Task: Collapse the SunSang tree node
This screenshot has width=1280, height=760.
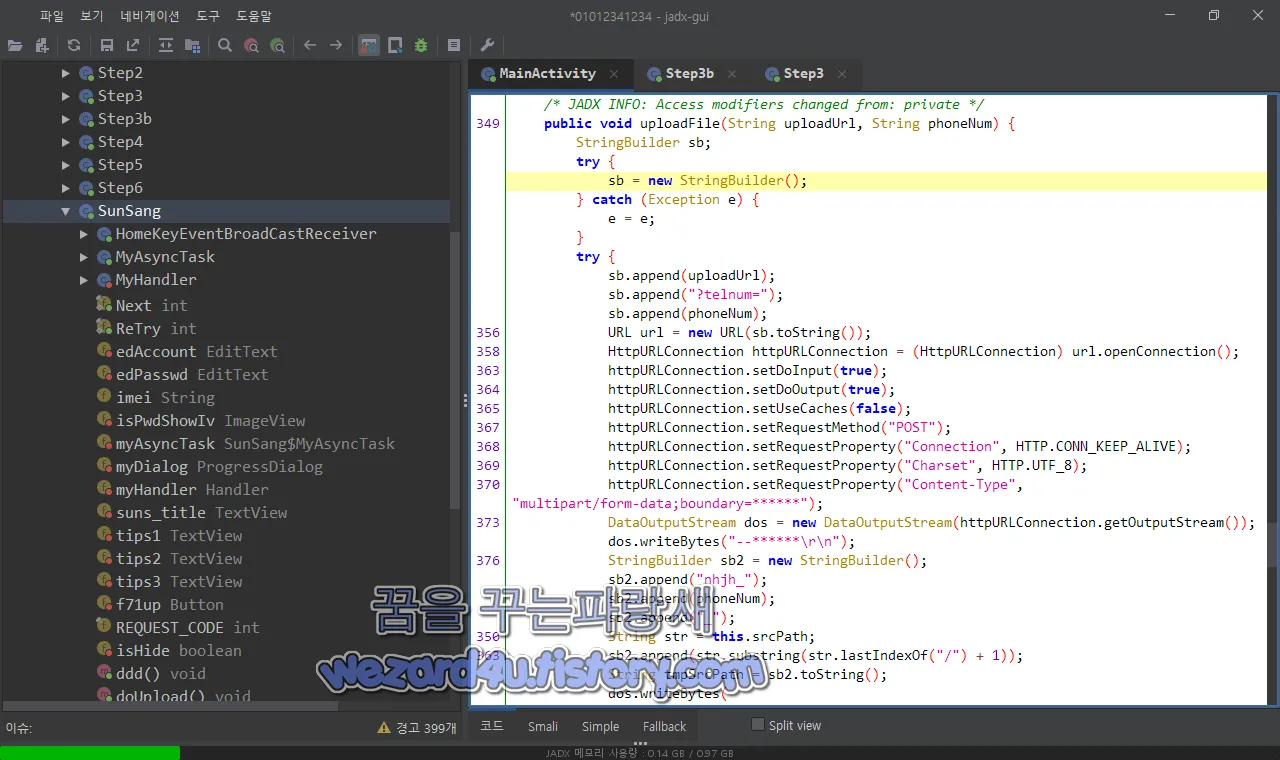Action: point(66,211)
